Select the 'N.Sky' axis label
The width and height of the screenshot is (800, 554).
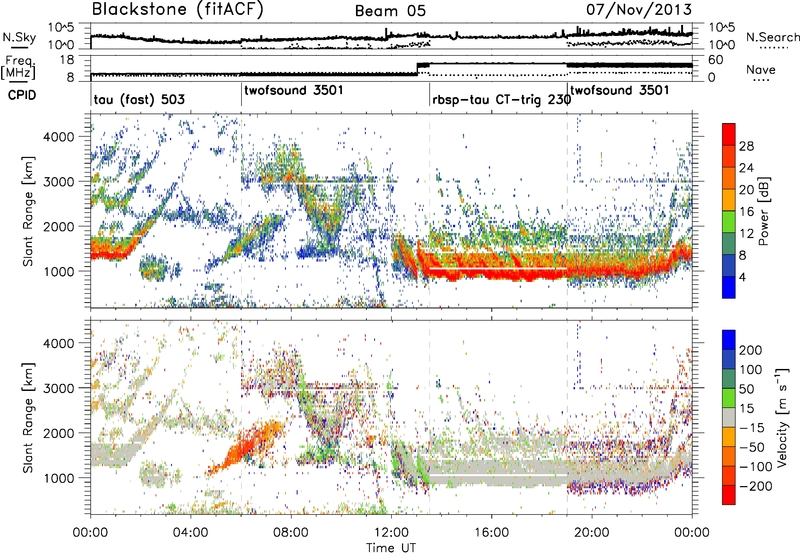pyautogui.click(x=19, y=38)
